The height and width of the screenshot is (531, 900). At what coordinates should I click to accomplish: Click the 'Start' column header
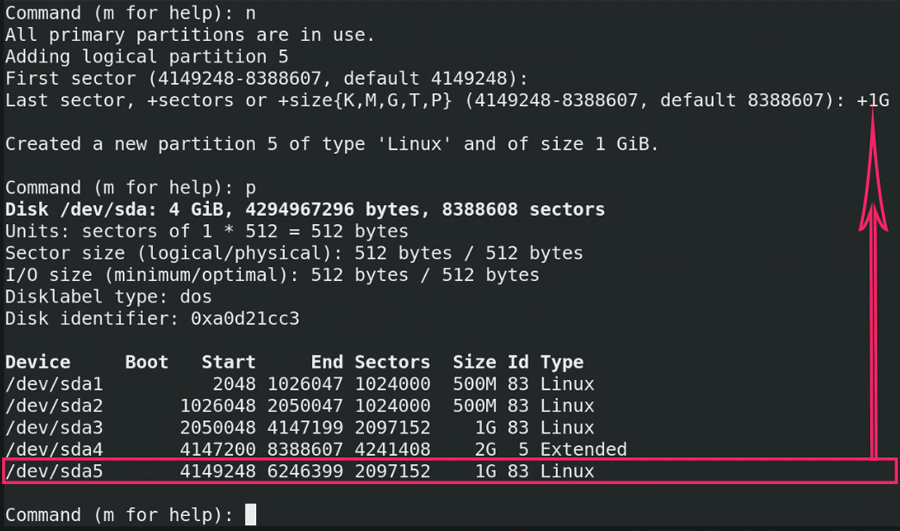(228, 362)
